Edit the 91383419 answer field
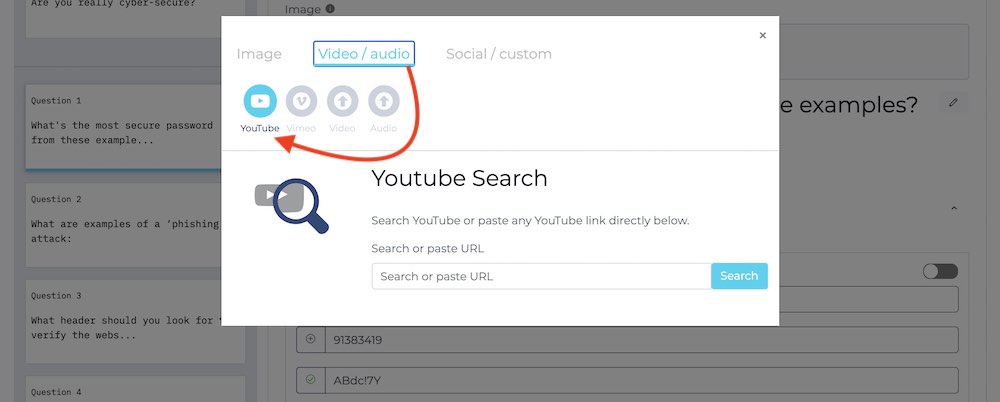The width and height of the screenshot is (1000, 402). (642, 339)
